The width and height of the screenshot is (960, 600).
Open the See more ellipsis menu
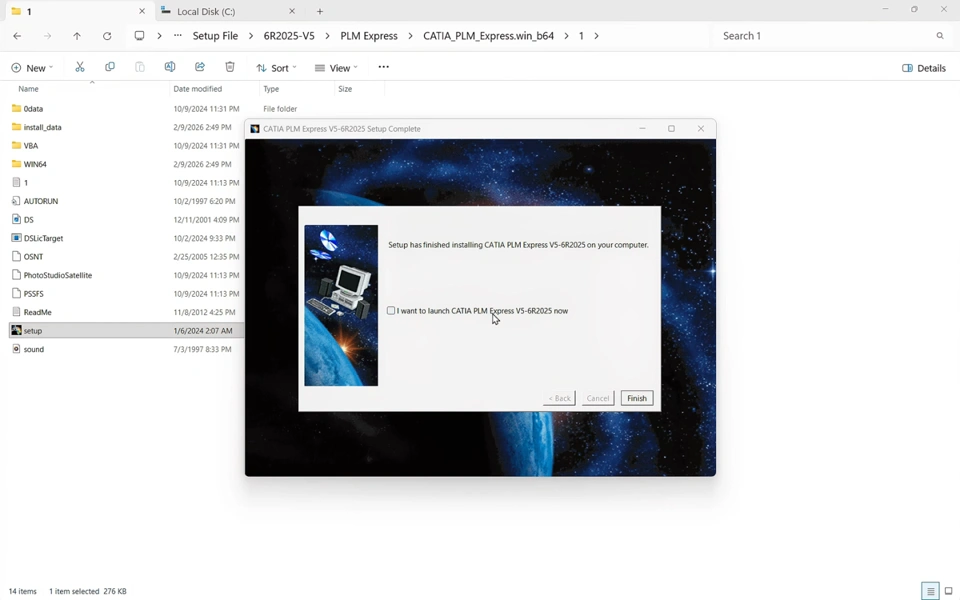click(383, 67)
